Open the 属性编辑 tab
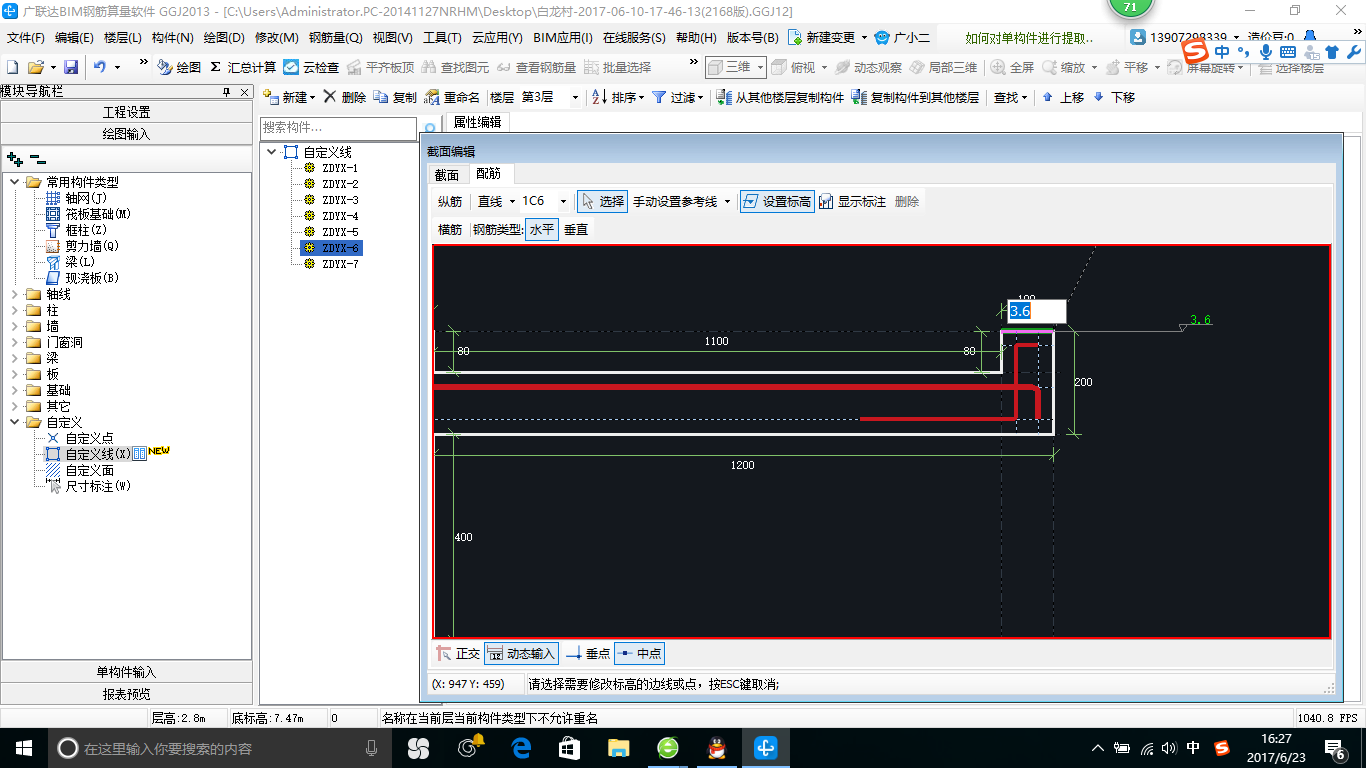This screenshot has height=768, width=1366. point(477,122)
